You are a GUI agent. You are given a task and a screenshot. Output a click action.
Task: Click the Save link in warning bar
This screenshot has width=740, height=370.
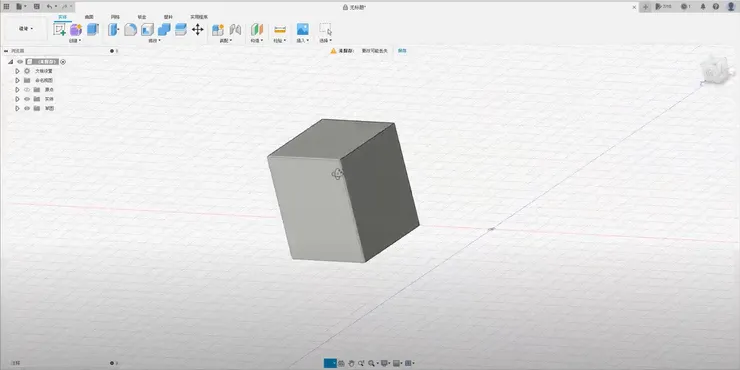pyautogui.click(x=402, y=50)
